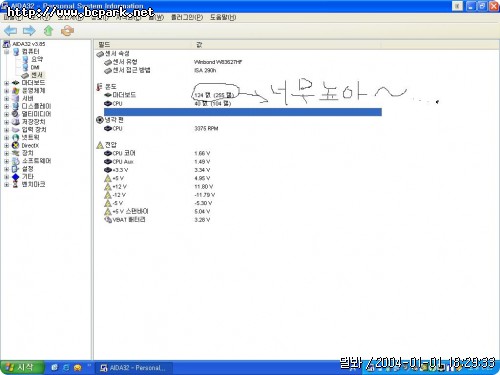Expand the 벤치마크 tree node
This screenshot has width=500, height=375.
[6, 185]
